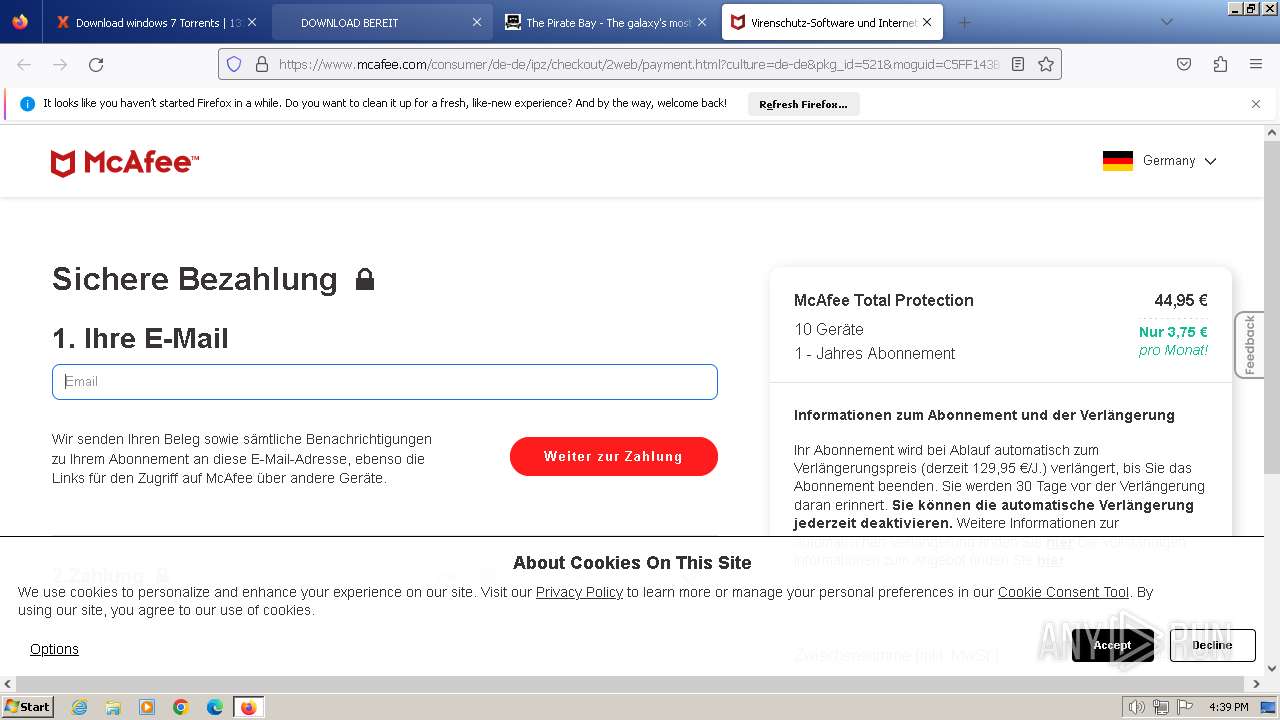Open Windows Media Player from taskbar
1280x720 pixels.
coord(147,707)
